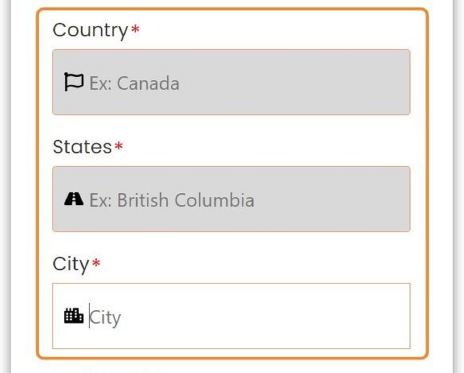Focus the Country input field

[231, 82]
